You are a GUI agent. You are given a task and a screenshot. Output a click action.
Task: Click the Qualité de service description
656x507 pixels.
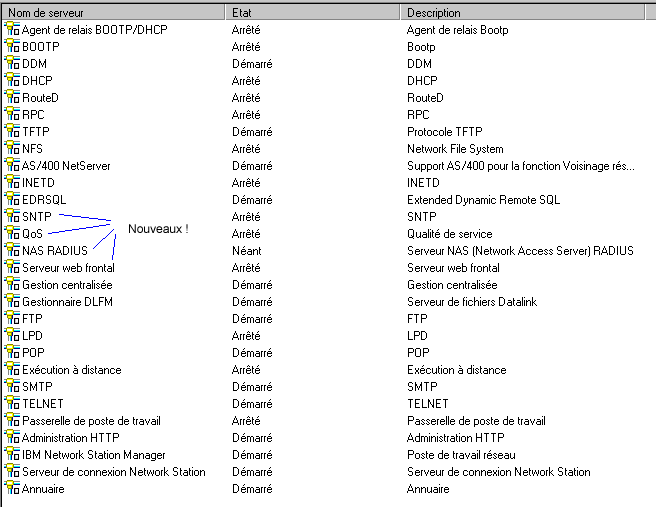tap(450, 234)
